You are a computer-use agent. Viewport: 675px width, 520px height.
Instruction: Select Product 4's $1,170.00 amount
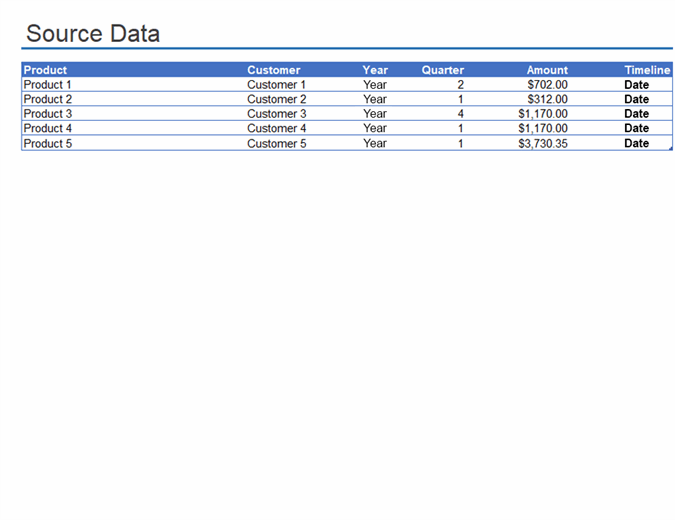543,128
